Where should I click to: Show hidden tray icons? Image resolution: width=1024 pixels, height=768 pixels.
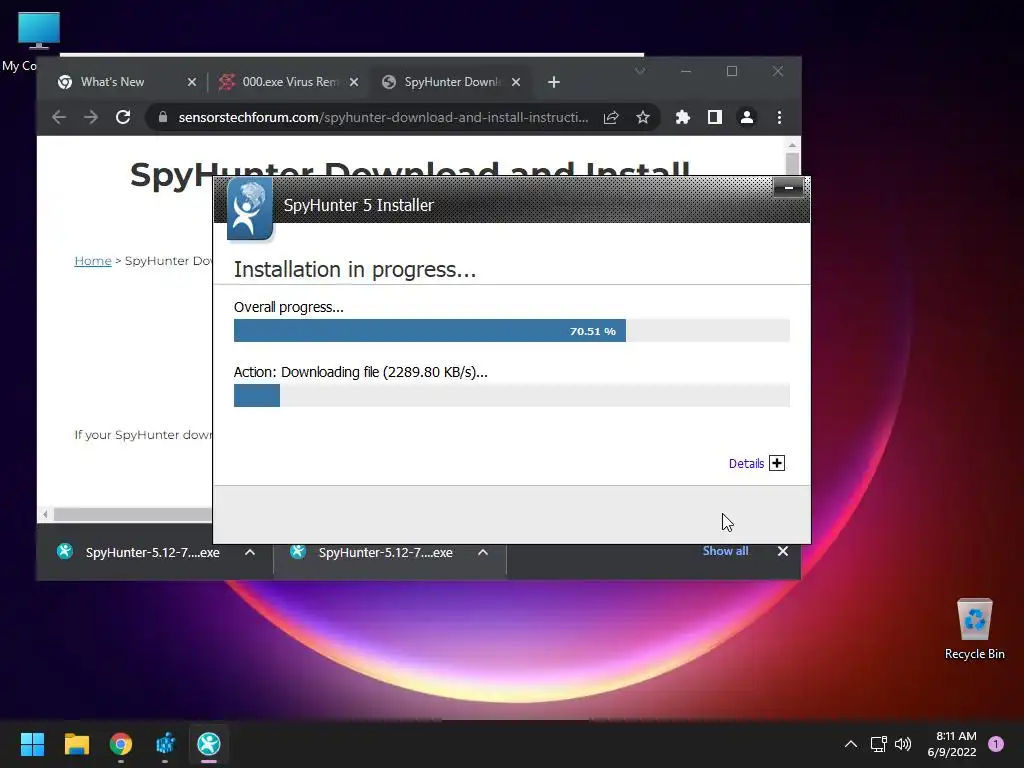point(850,744)
